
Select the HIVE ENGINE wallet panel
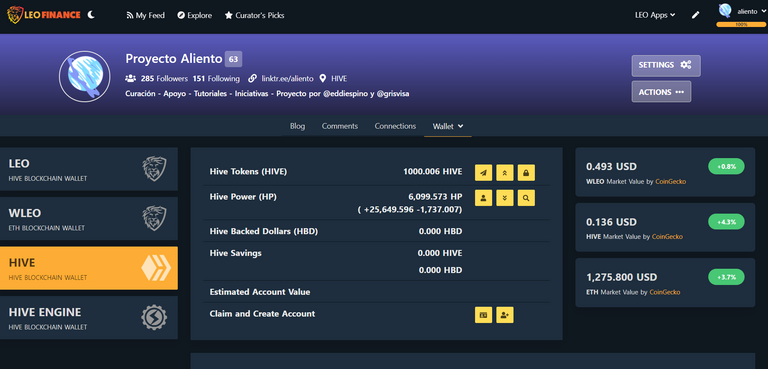pyautogui.click(x=89, y=318)
